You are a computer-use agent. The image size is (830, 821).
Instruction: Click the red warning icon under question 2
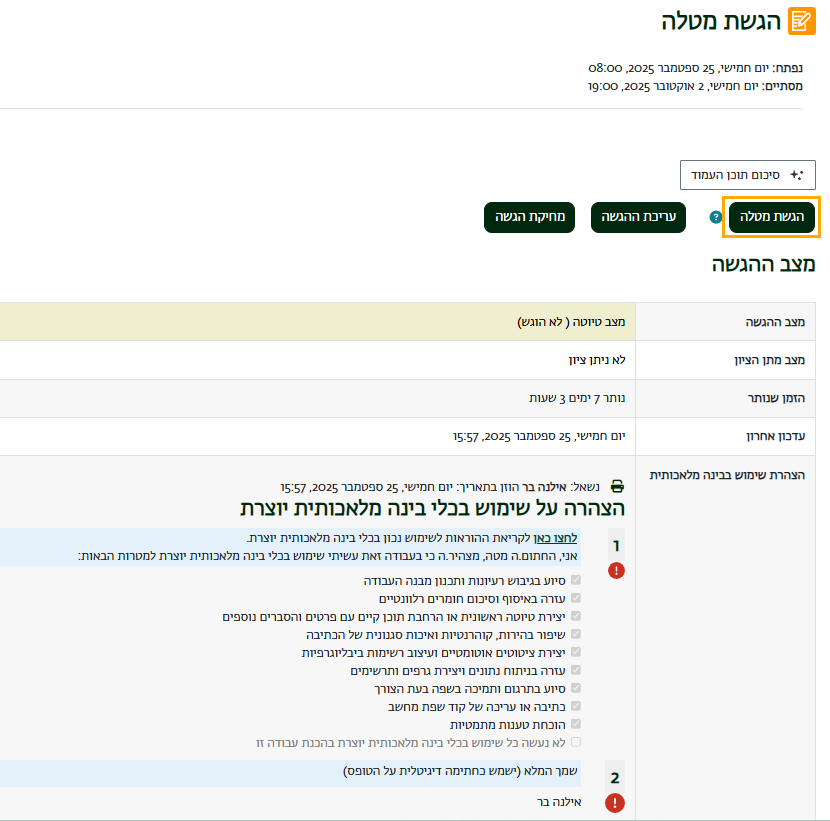(x=615, y=803)
